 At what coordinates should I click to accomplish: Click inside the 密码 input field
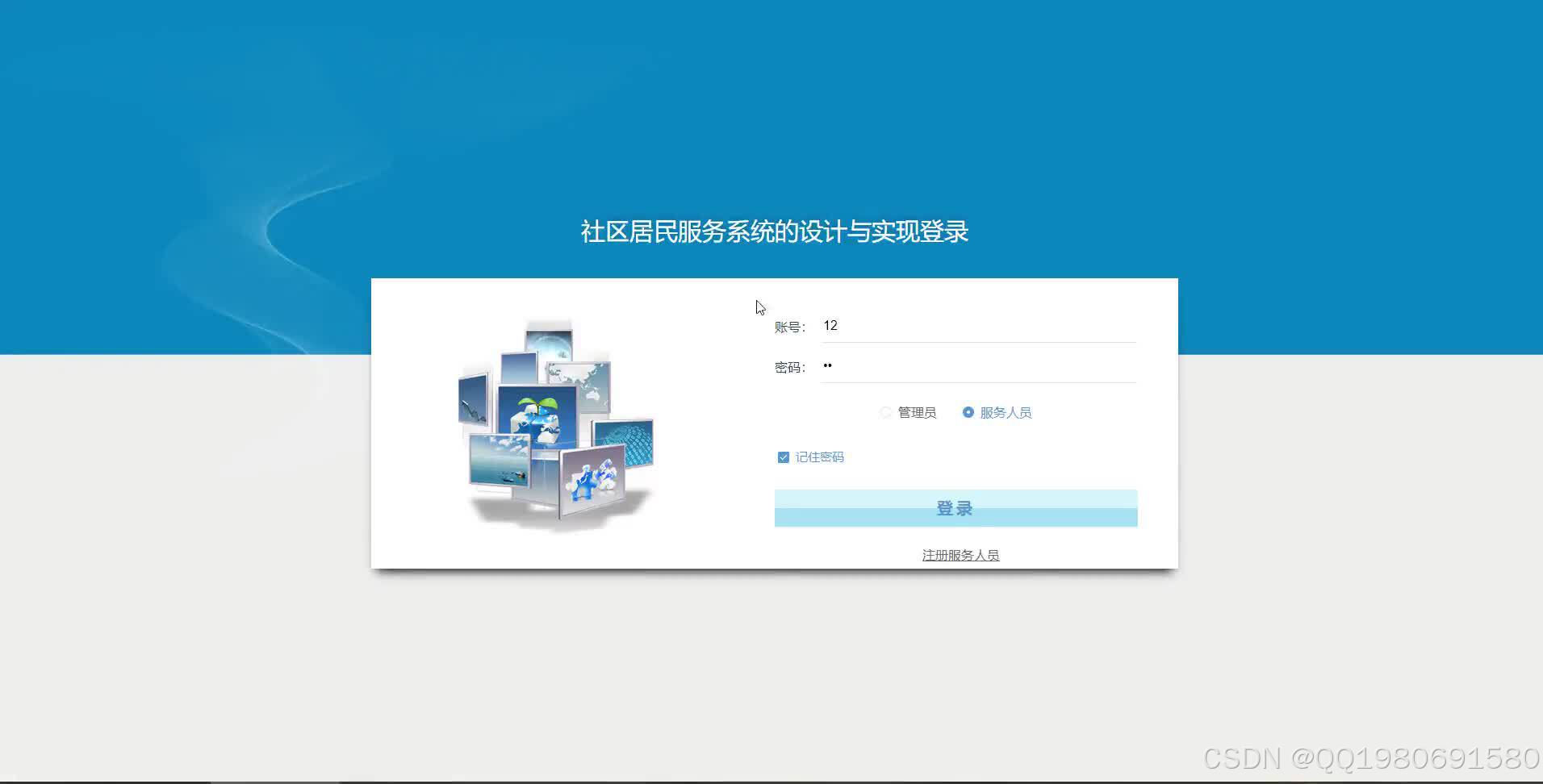tap(968, 365)
